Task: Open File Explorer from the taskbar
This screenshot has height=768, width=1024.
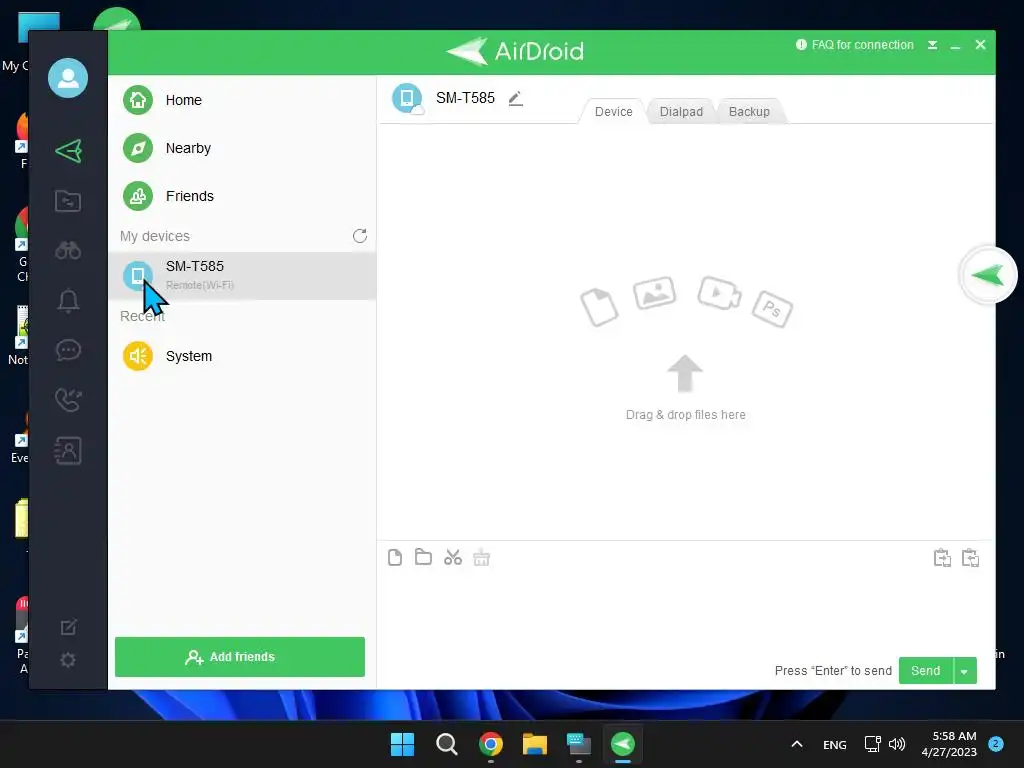Action: click(x=534, y=744)
